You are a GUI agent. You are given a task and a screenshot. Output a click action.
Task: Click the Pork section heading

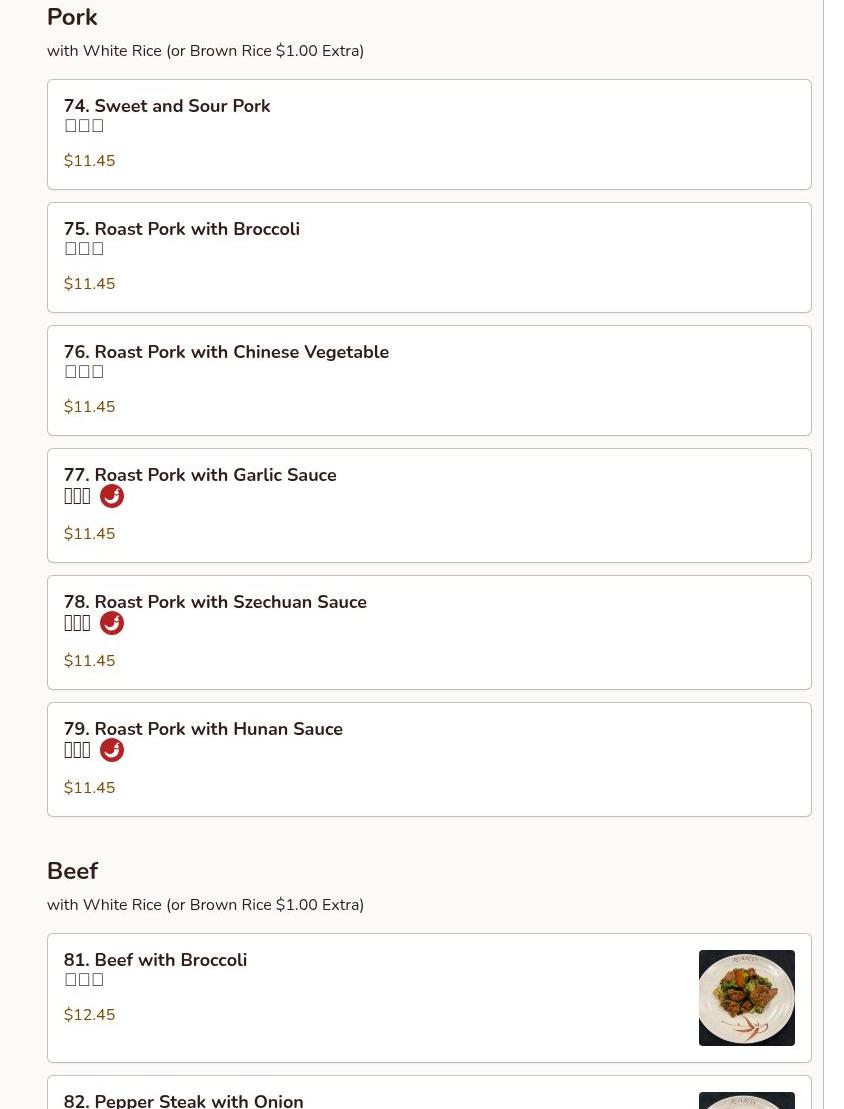[72, 17]
